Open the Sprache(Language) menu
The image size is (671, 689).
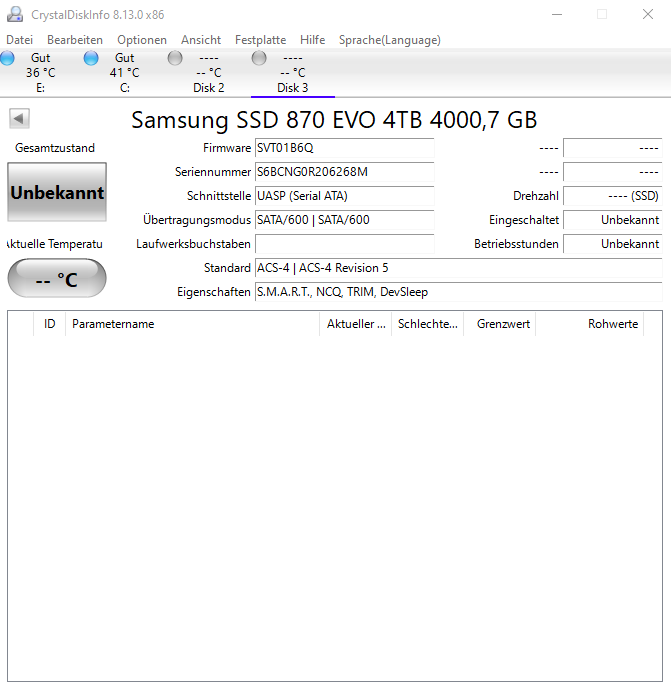390,40
